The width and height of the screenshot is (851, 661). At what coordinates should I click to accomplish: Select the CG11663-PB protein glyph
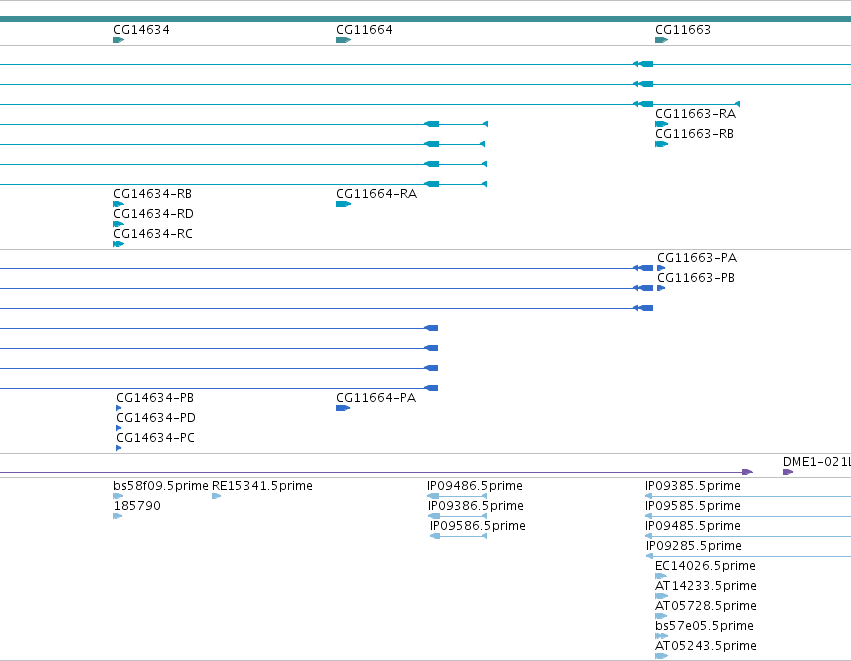(661, 288)
